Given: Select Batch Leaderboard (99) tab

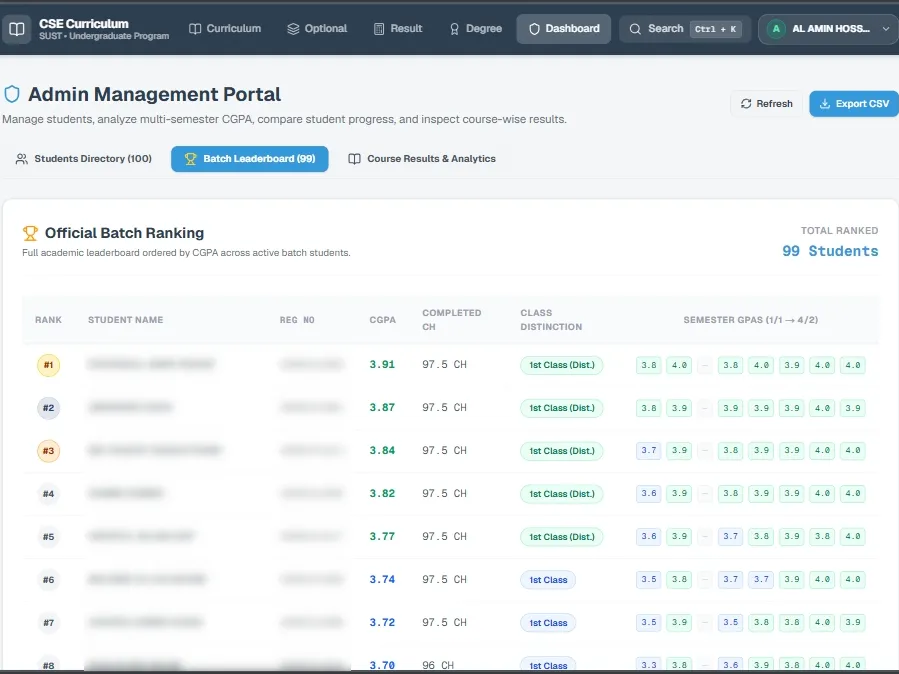Looking at the screenshot, I should click(x=249, y=159).
